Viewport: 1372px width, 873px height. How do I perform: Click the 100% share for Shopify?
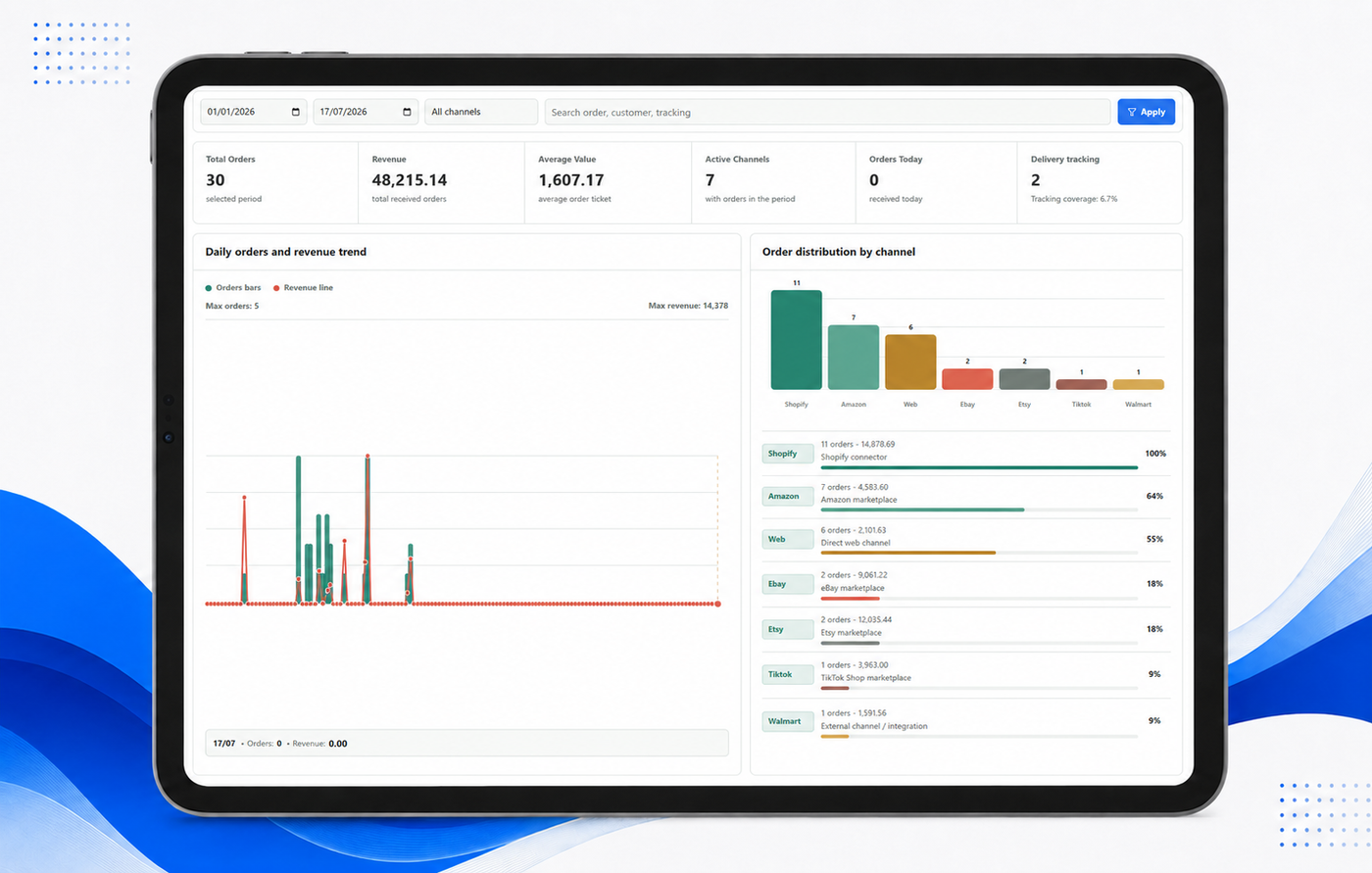(1155, 454)
